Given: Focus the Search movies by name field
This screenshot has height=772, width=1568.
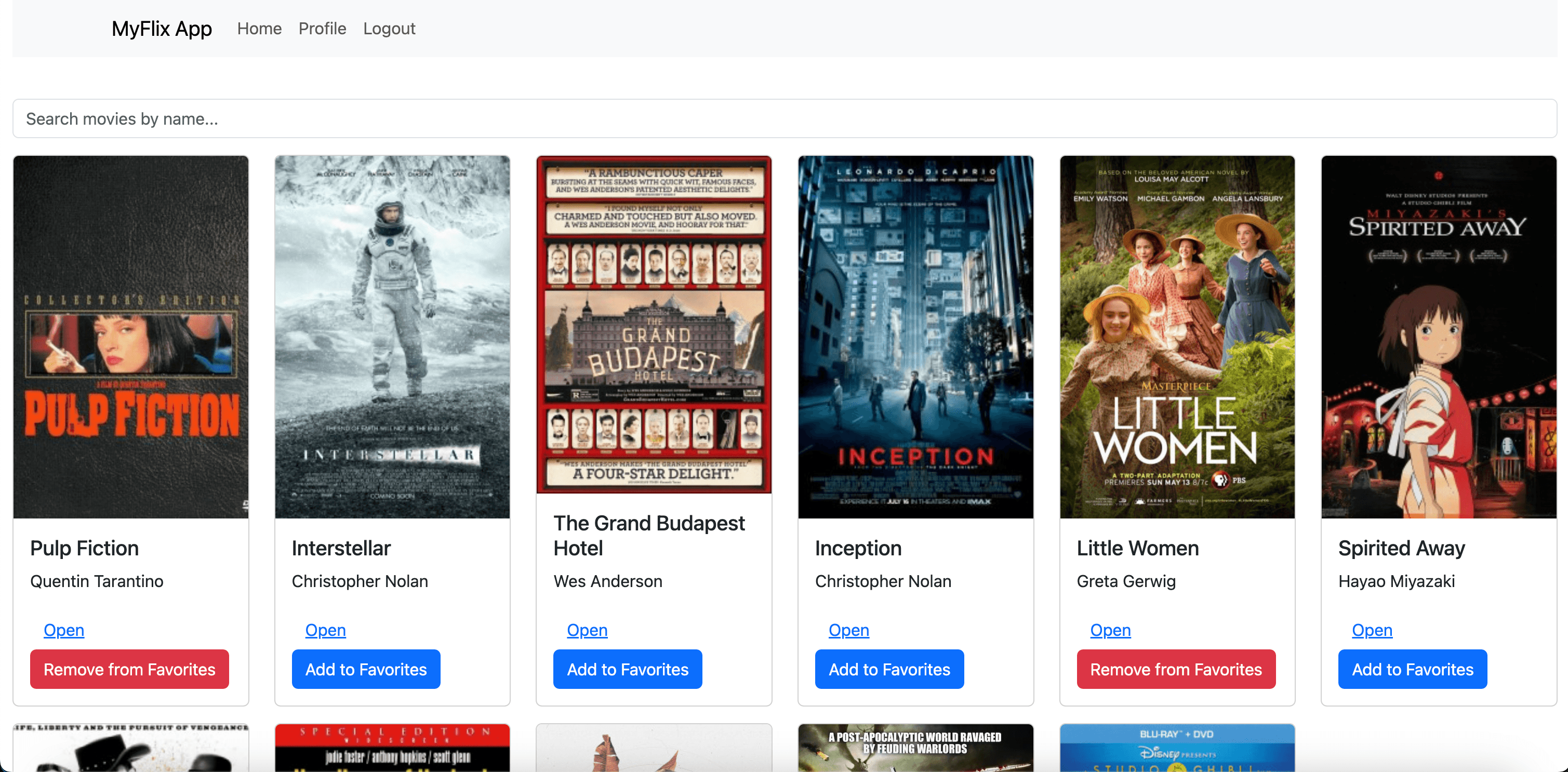Looking at the screenshot, I should [x=784, y=119].
